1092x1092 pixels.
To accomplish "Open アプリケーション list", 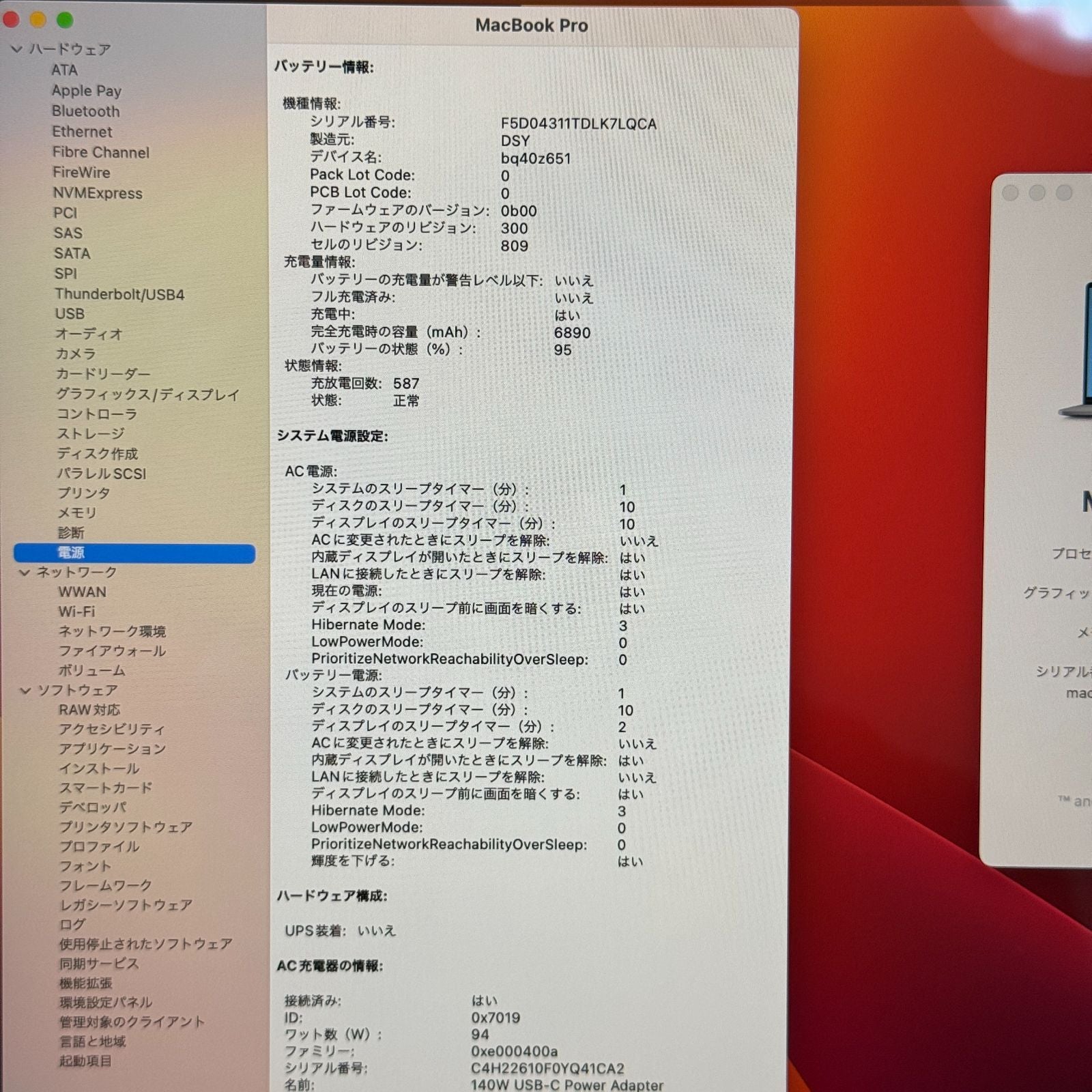I will [x=112, y=749].
